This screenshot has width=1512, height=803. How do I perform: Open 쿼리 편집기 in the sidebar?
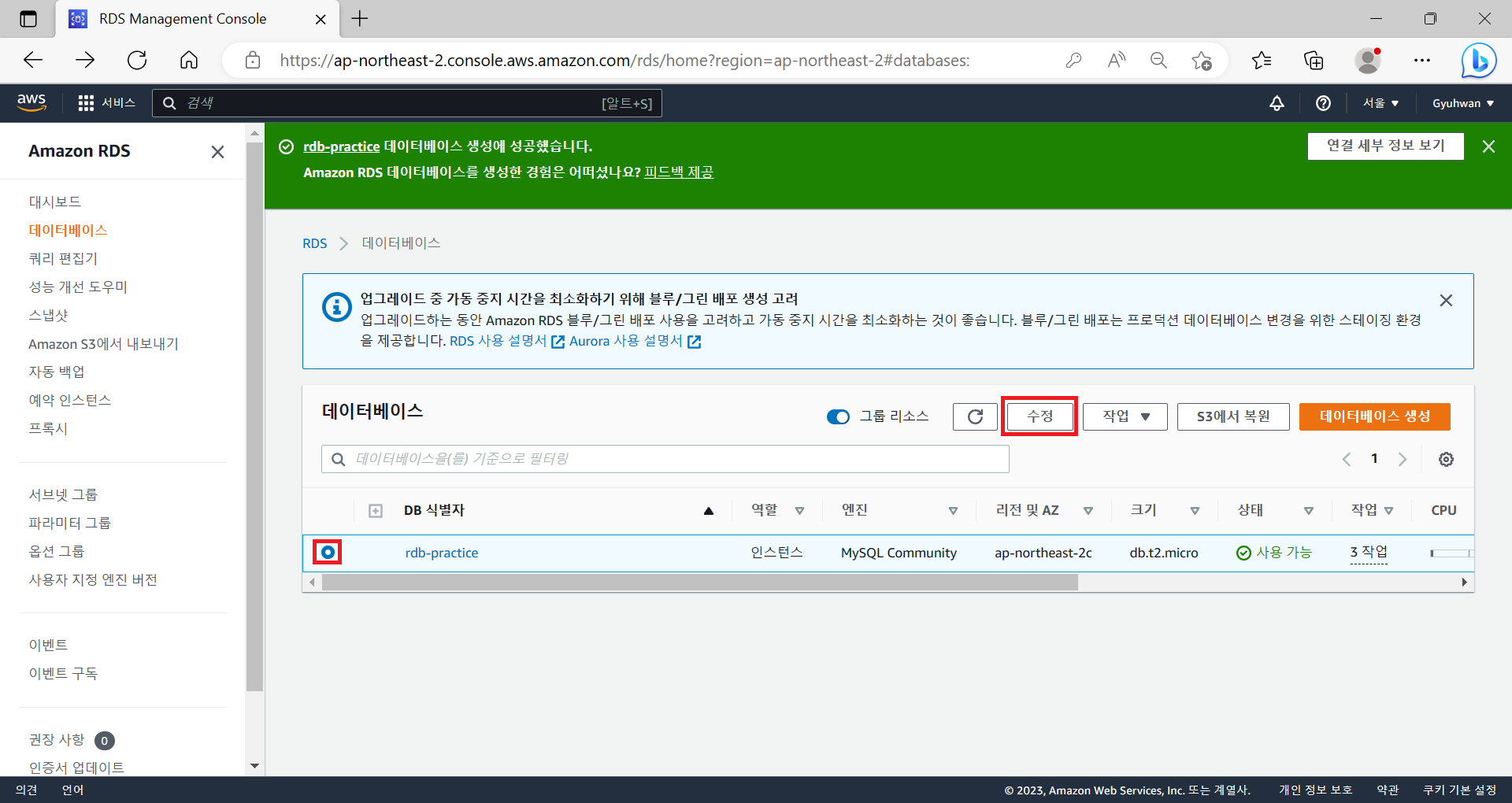click(63, 259)
